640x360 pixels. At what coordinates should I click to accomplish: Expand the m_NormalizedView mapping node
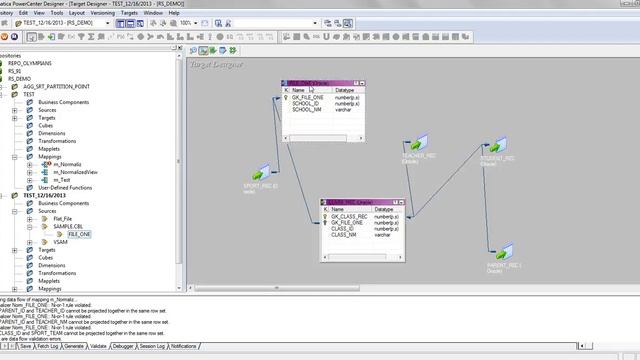tap(30, 172)
